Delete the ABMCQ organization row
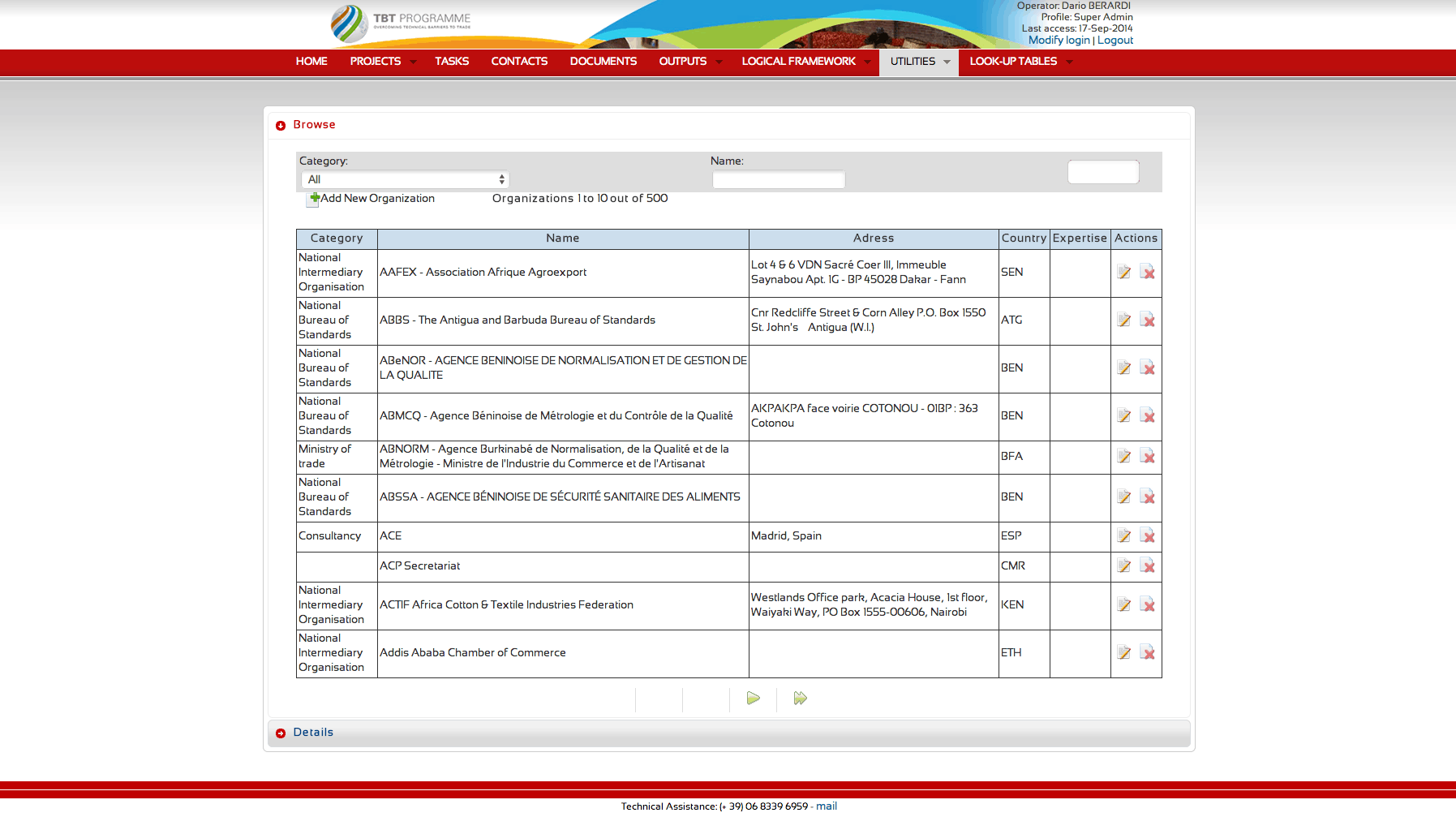Image resolution: width=1456 pixels, height=817 pixels. click(x=1147, y=415)
